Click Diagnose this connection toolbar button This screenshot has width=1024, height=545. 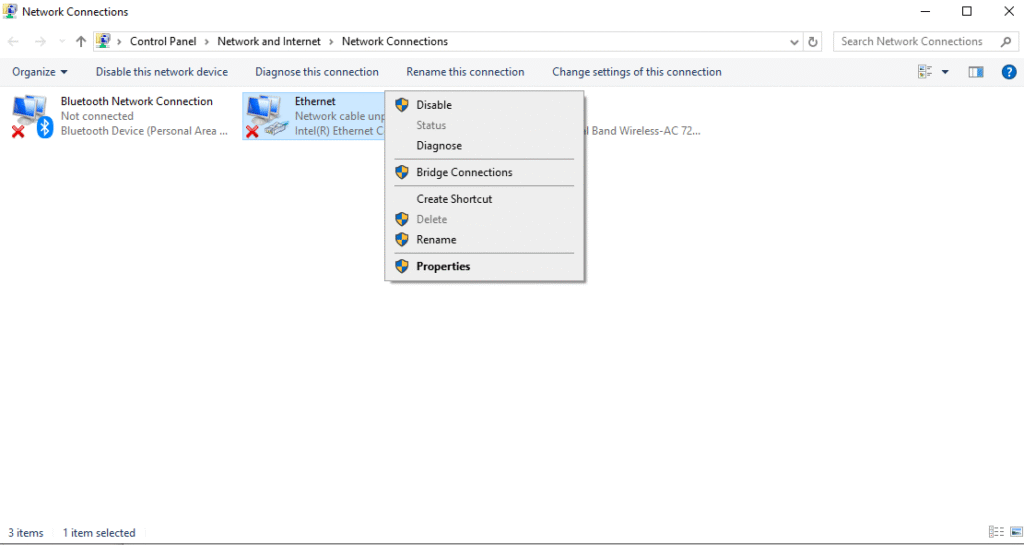(316, 72)
